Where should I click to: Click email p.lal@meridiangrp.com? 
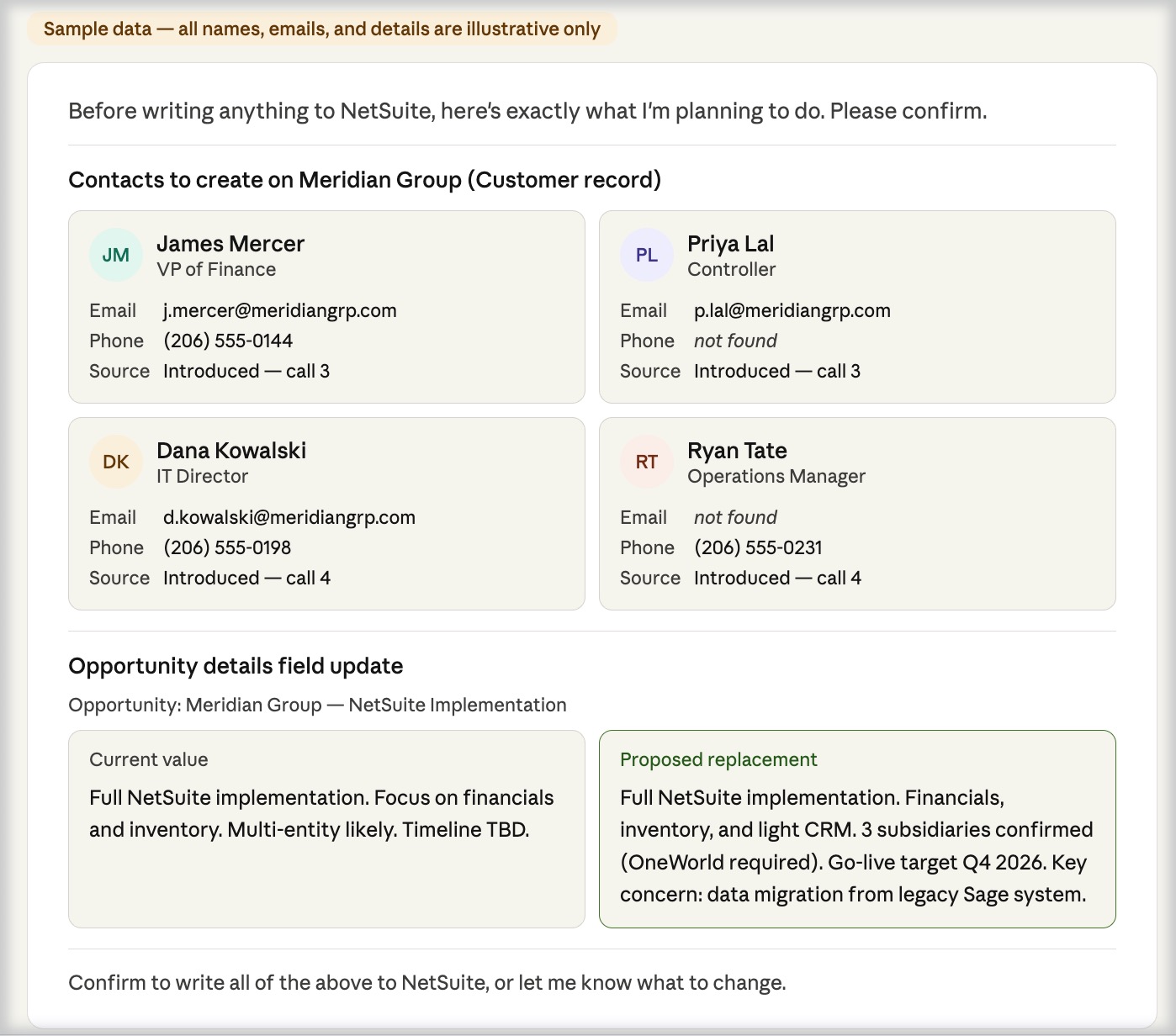(792, 310)
